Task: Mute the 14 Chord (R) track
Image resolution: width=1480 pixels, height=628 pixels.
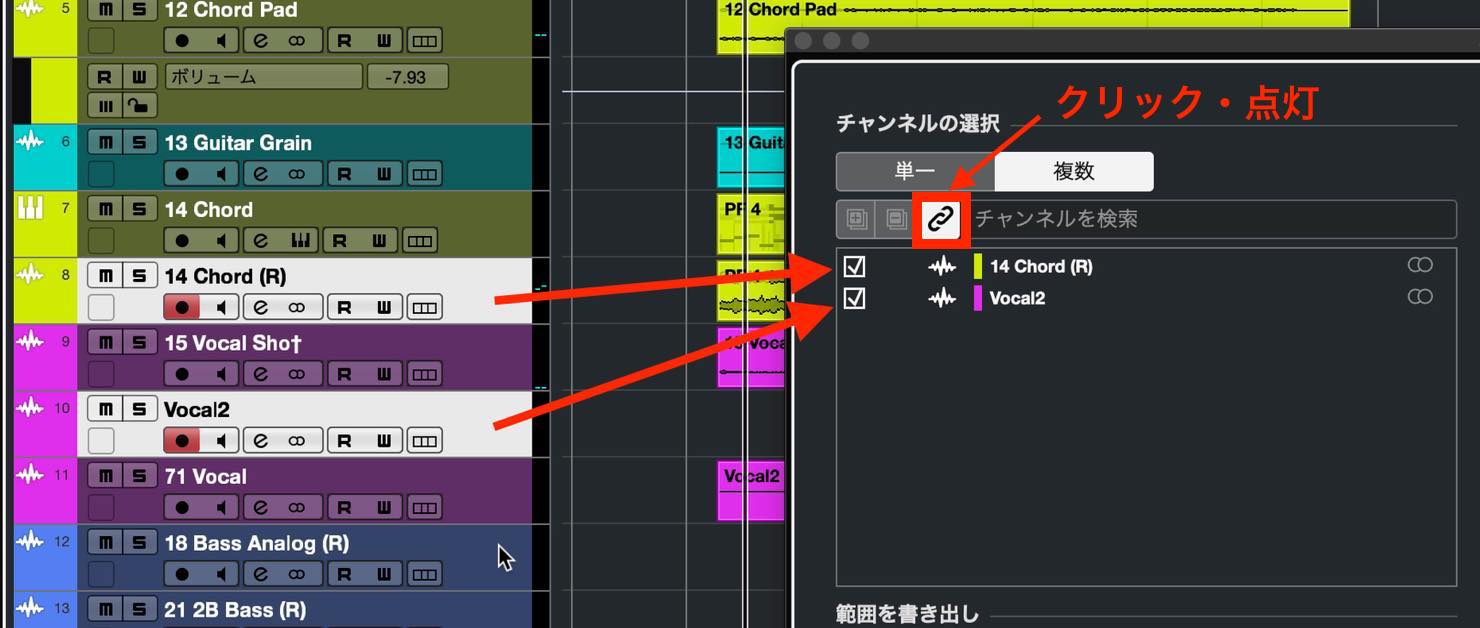Action: point(105,276)
